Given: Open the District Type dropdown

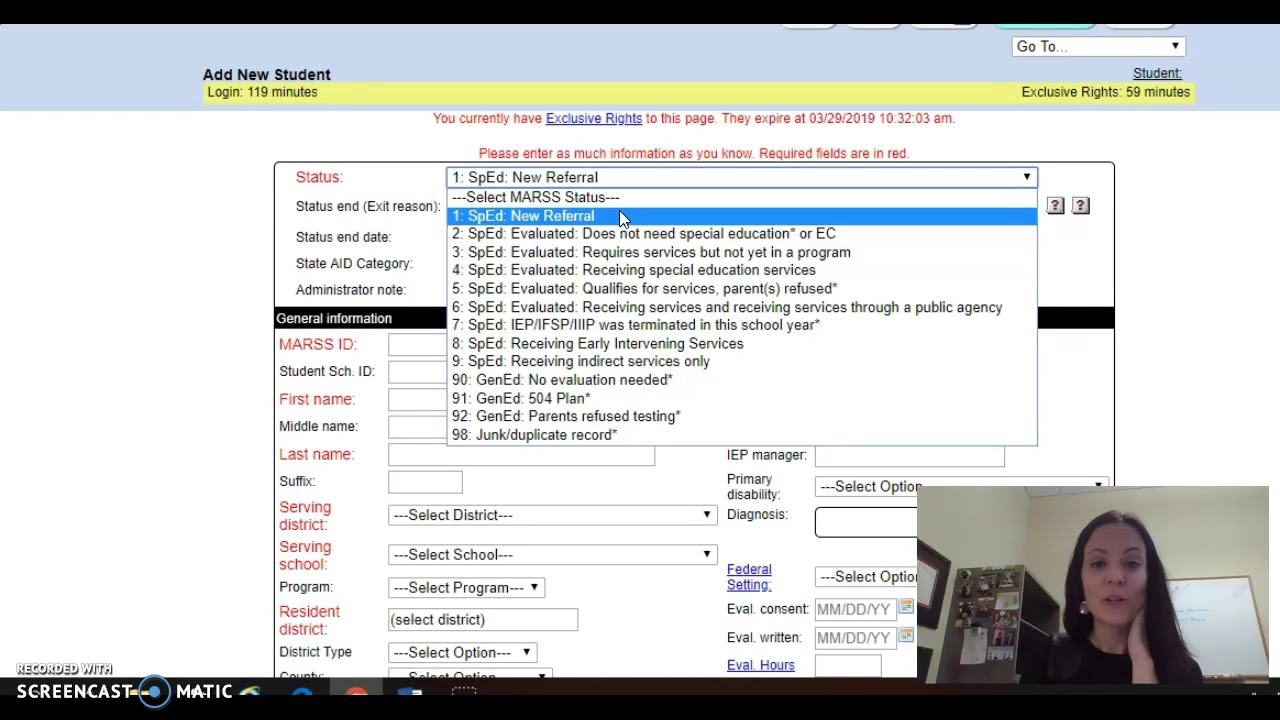Looking at the screenshot, I should [462, 652].
